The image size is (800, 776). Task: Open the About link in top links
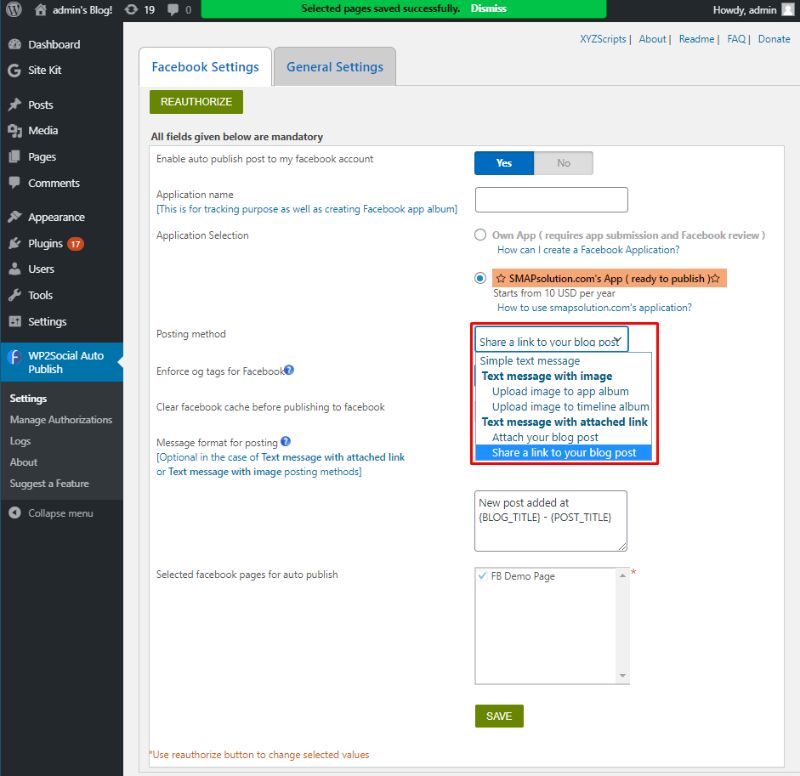point(653,39)
